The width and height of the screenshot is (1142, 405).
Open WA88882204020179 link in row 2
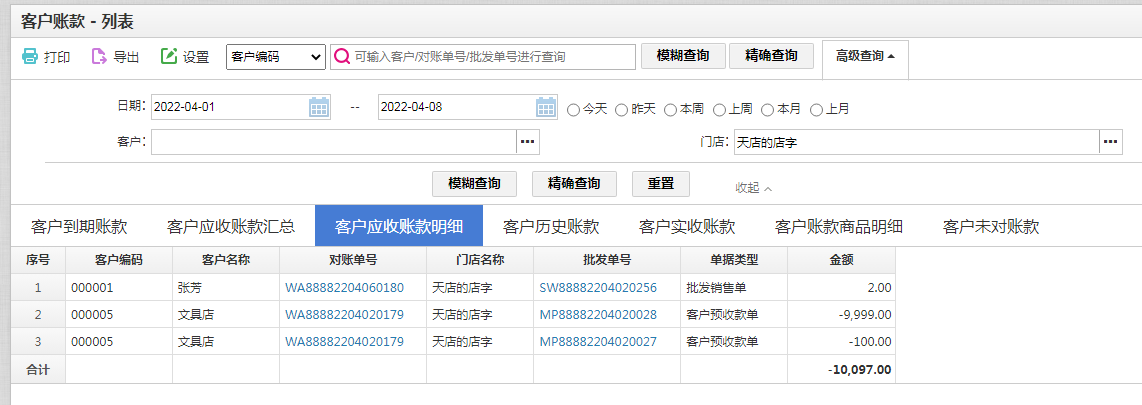coord(344,315)
